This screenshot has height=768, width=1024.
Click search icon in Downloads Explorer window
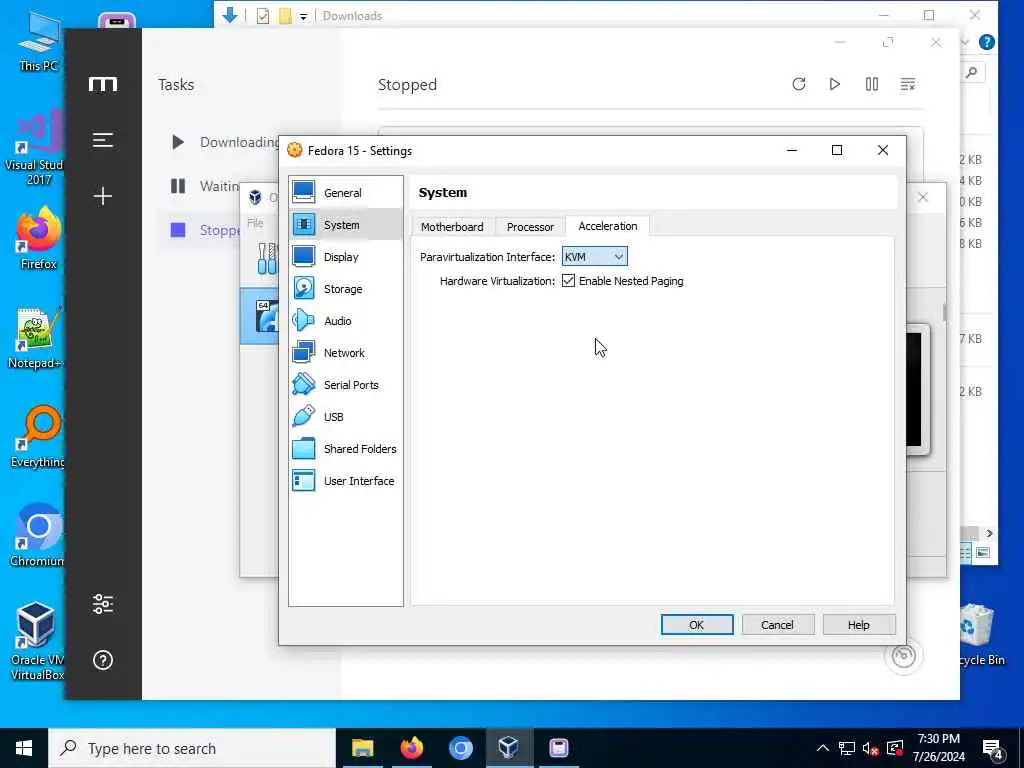tap(972, 72)
